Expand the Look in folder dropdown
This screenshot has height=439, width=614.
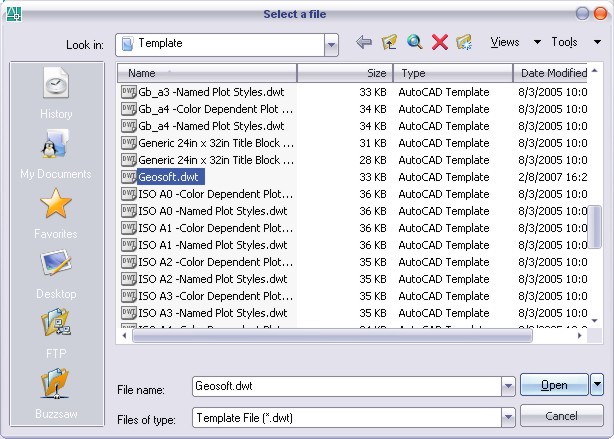[331, 44]
